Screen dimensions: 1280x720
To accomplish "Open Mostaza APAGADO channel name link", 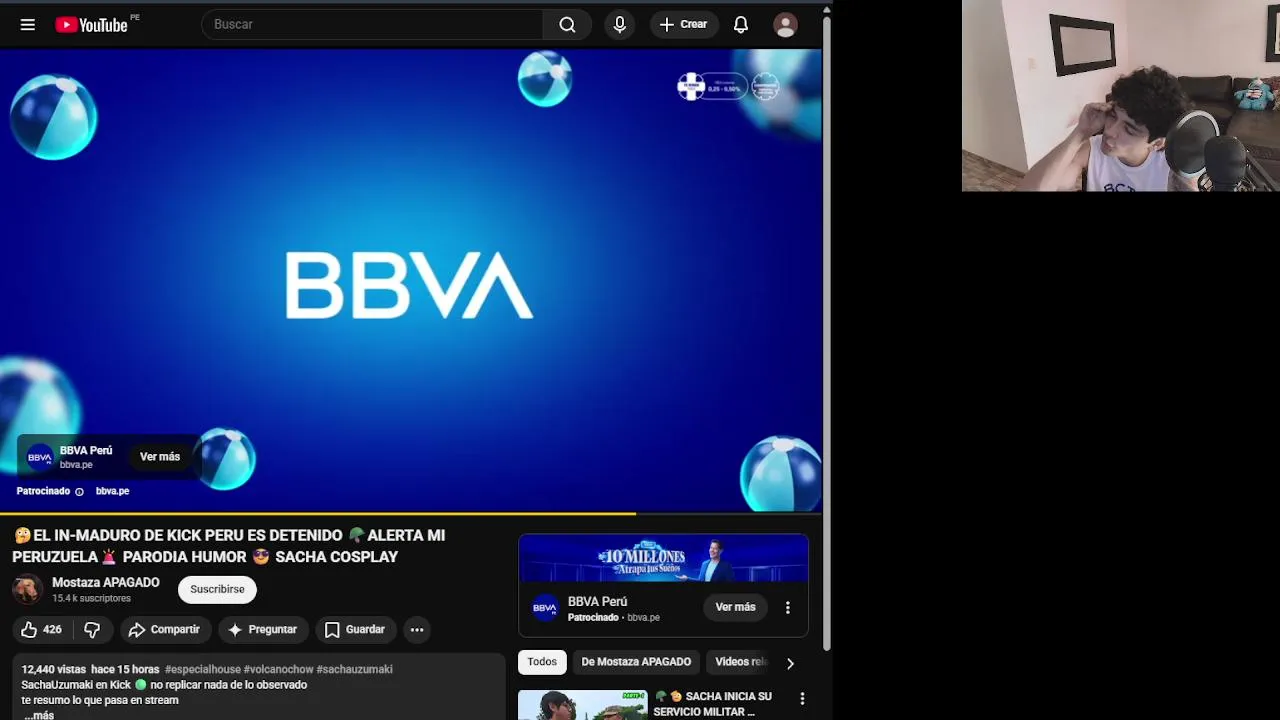I will tap(106, 583).
